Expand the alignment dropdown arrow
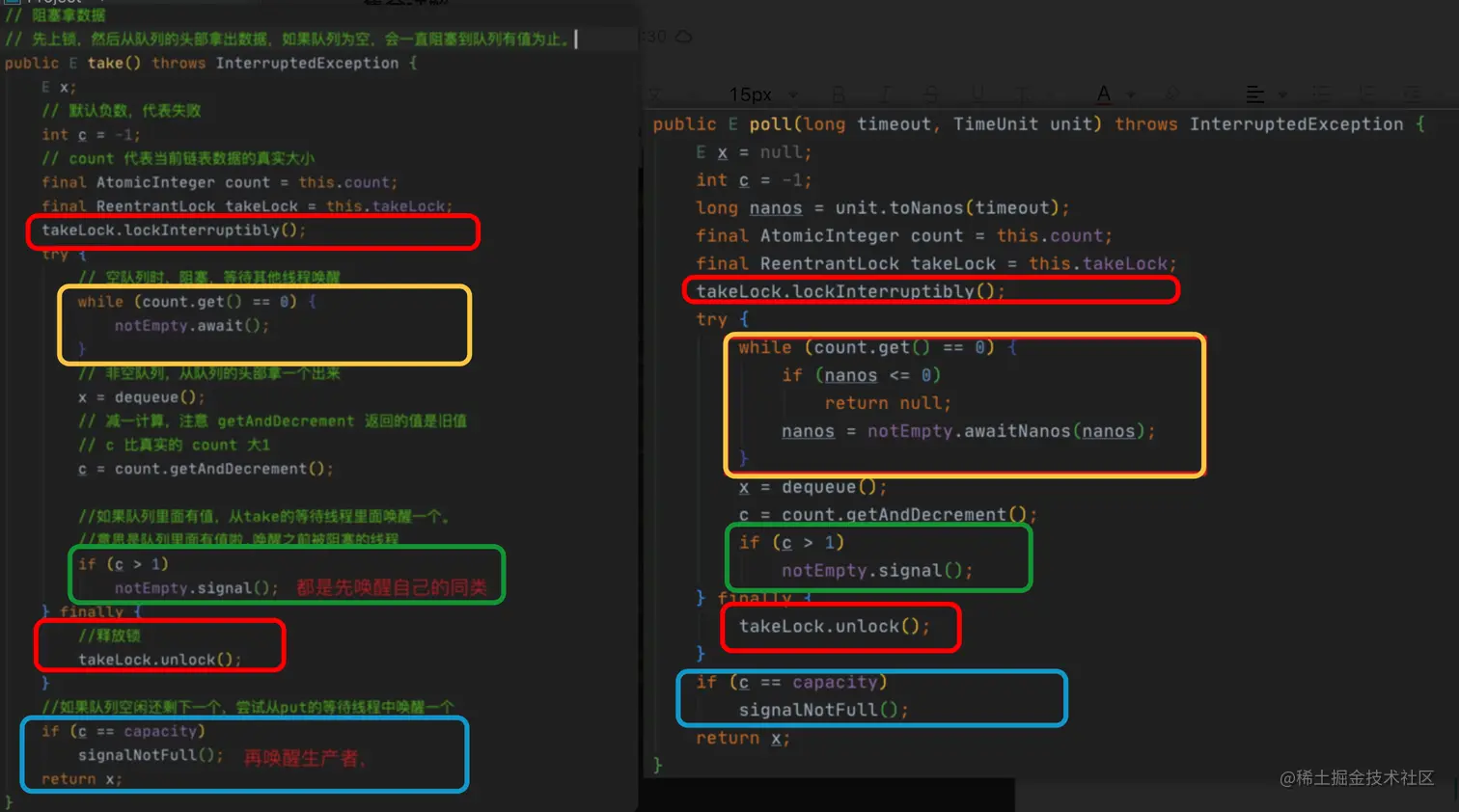This screenshot has width=1459, height=812. (1282, 95)
